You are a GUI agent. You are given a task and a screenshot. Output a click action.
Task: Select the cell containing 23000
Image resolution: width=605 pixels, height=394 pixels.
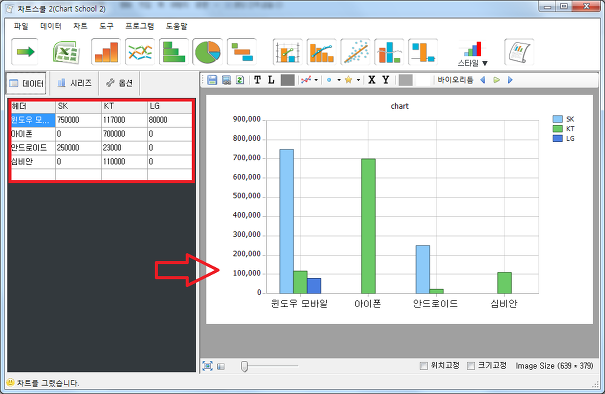click(125, 148)
